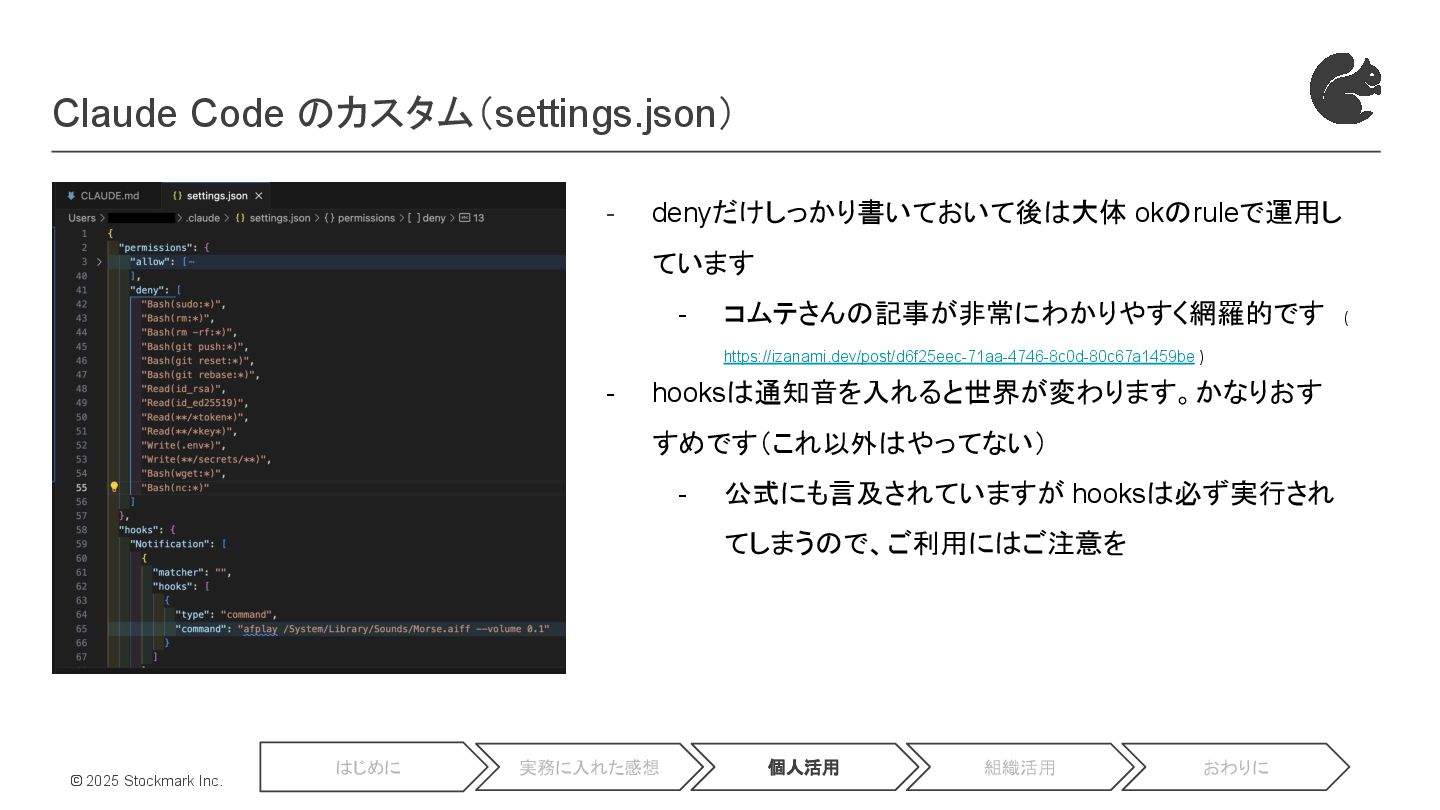Viewport: 1440px width, 810px height.
Task: Click the top-level "hooks" key on line 58
Action: pyautogui.click(x=141, y=530)
